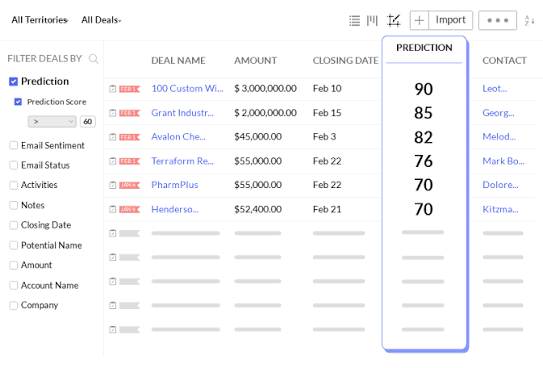The image size is (543, 368).
Task: Click red date tag on 100 Custom Wi row
Action: pos(130,89)
